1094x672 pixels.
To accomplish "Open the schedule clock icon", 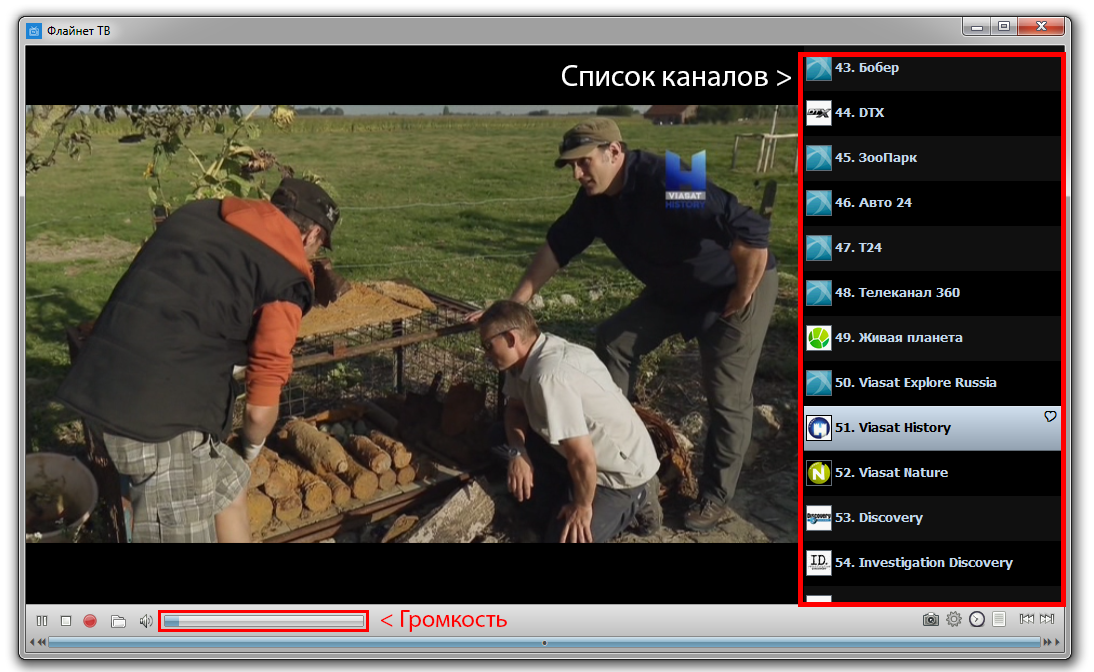I will pyautogui.click(x=977, y=619).
